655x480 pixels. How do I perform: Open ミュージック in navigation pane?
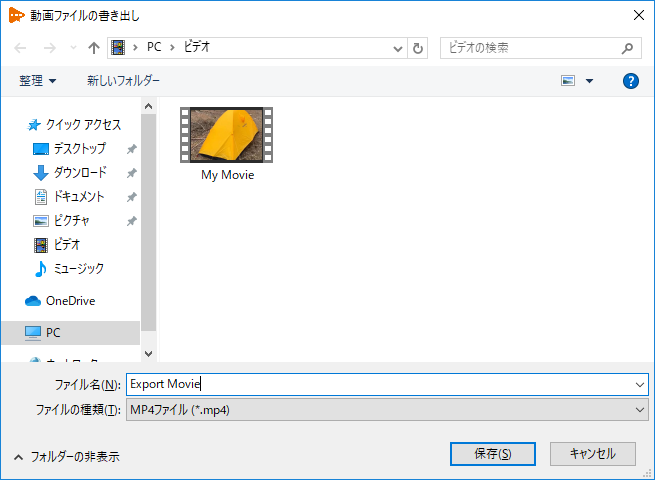coord(69,269)
